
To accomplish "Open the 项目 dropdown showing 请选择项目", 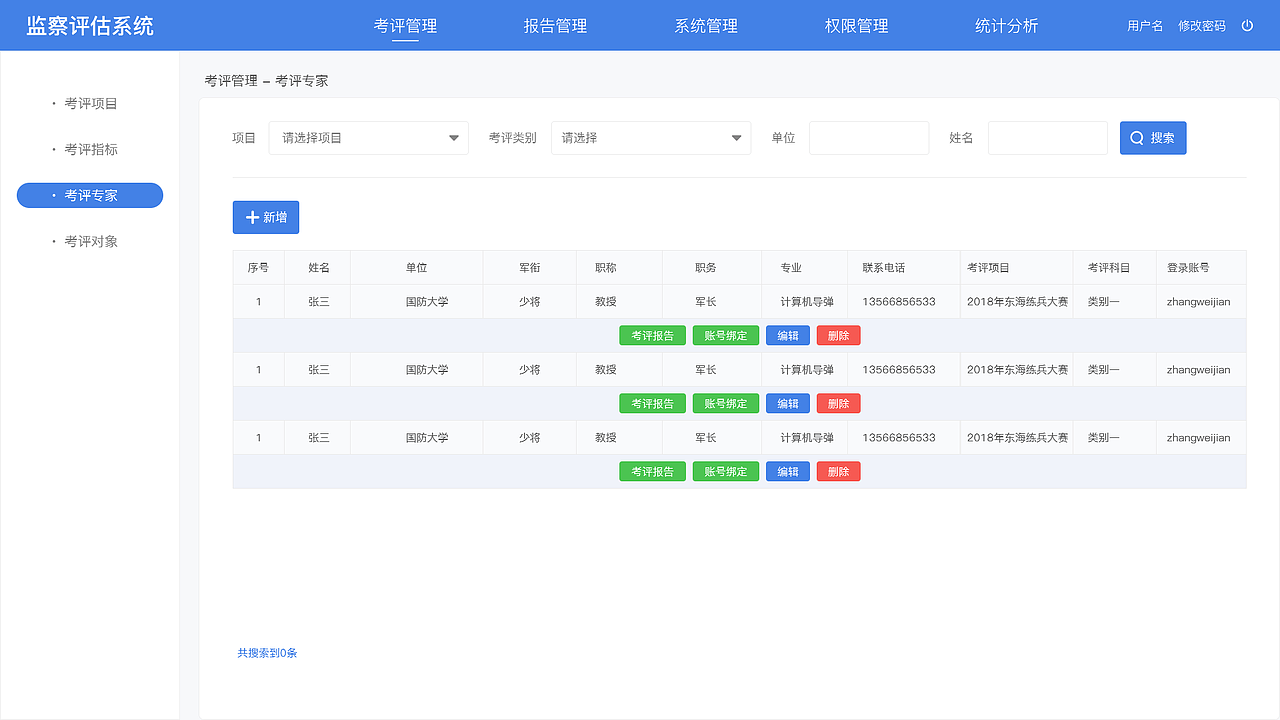I will (368, 137).
